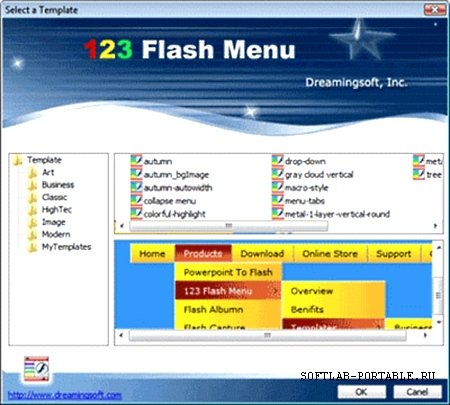This screenshot has height=405, width=450.
Task: Click the drop-down template icon
Action: [x=278, y=160]
